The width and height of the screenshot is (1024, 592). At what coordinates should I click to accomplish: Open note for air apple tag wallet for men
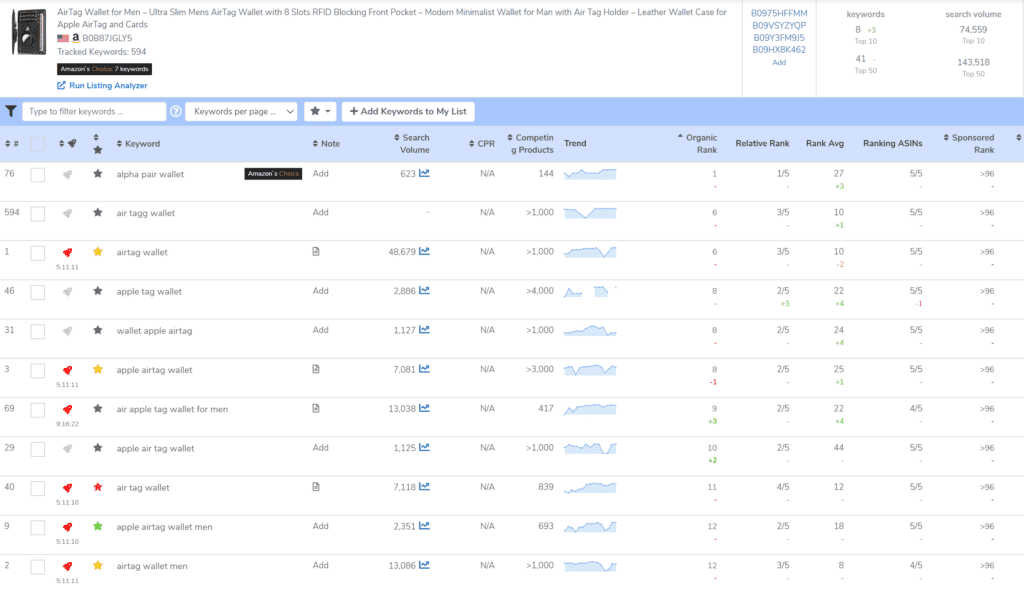tap(316, 408)
